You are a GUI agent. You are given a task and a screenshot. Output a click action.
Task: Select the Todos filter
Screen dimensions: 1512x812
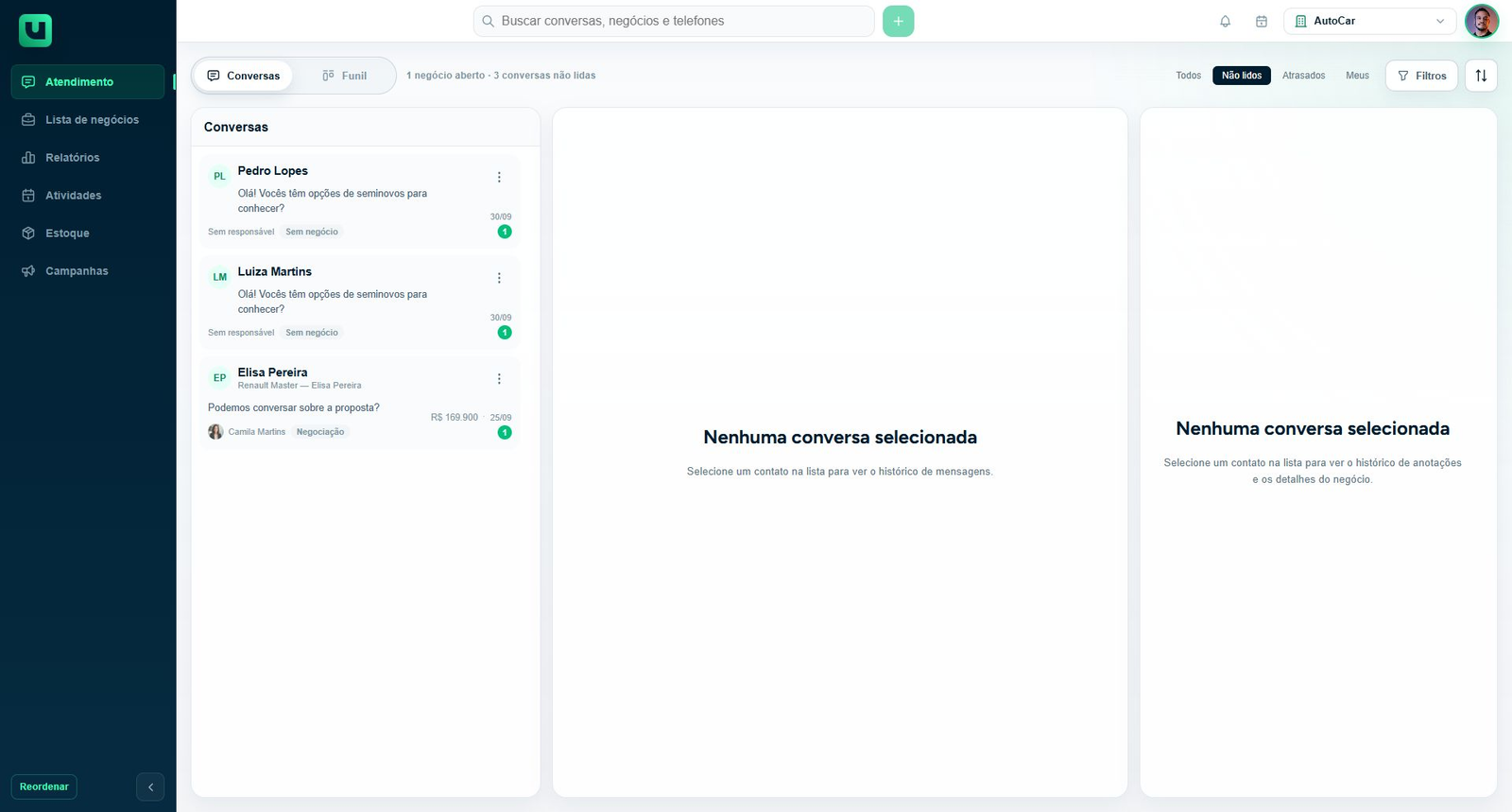pyautogui.click(x=1188, y=76)
